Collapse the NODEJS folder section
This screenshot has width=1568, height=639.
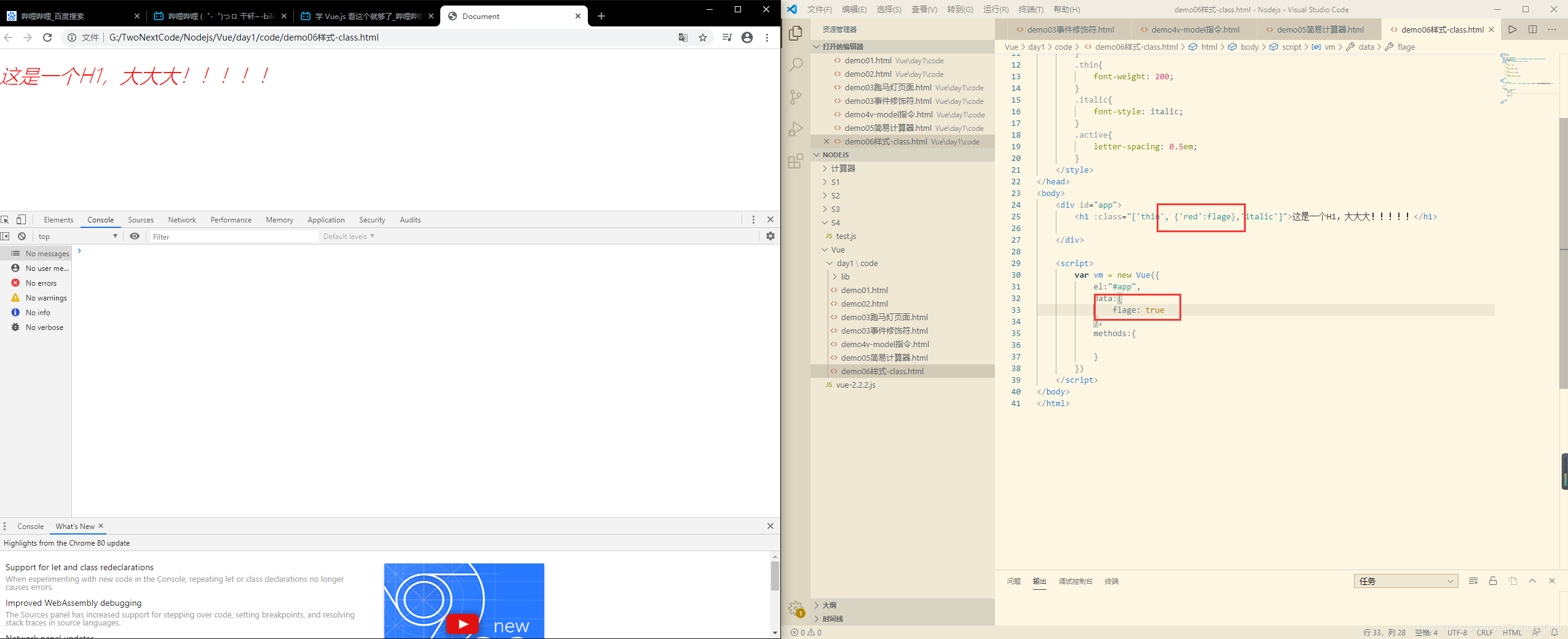point(903,155)
